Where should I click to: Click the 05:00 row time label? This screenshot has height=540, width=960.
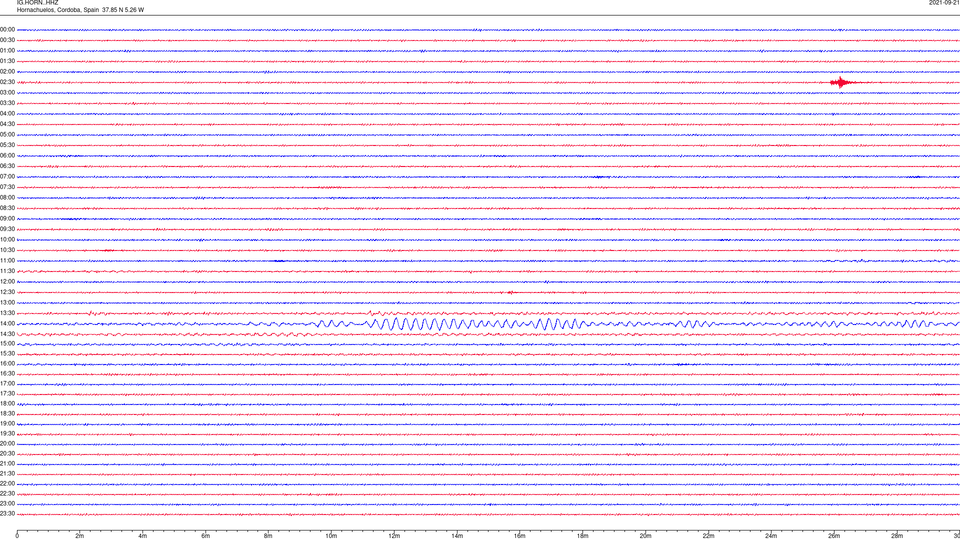pyautogui.click(x=7, y=135)
